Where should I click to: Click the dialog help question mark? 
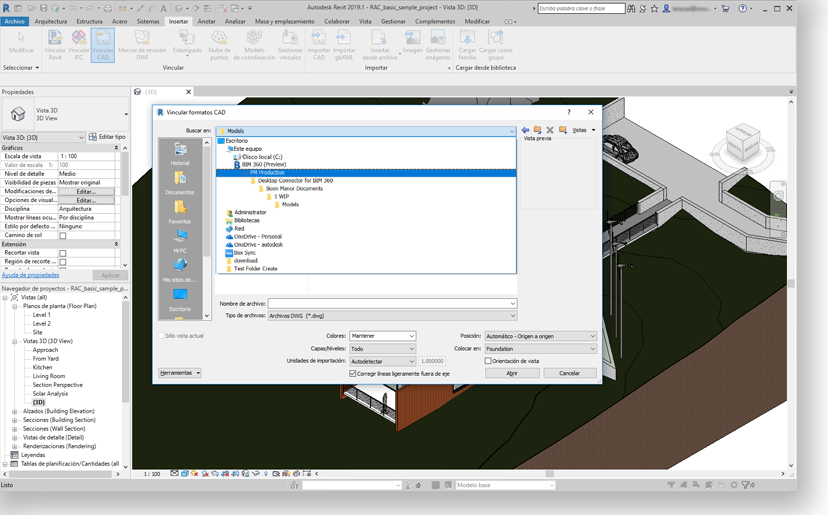click(569, 112)
